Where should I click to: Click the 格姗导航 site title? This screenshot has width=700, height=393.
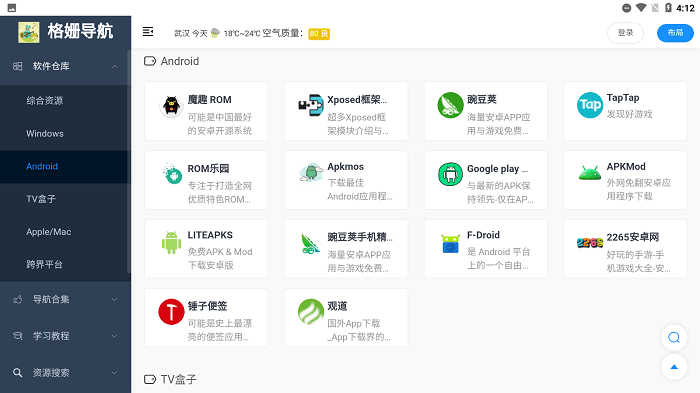[80, 32]
